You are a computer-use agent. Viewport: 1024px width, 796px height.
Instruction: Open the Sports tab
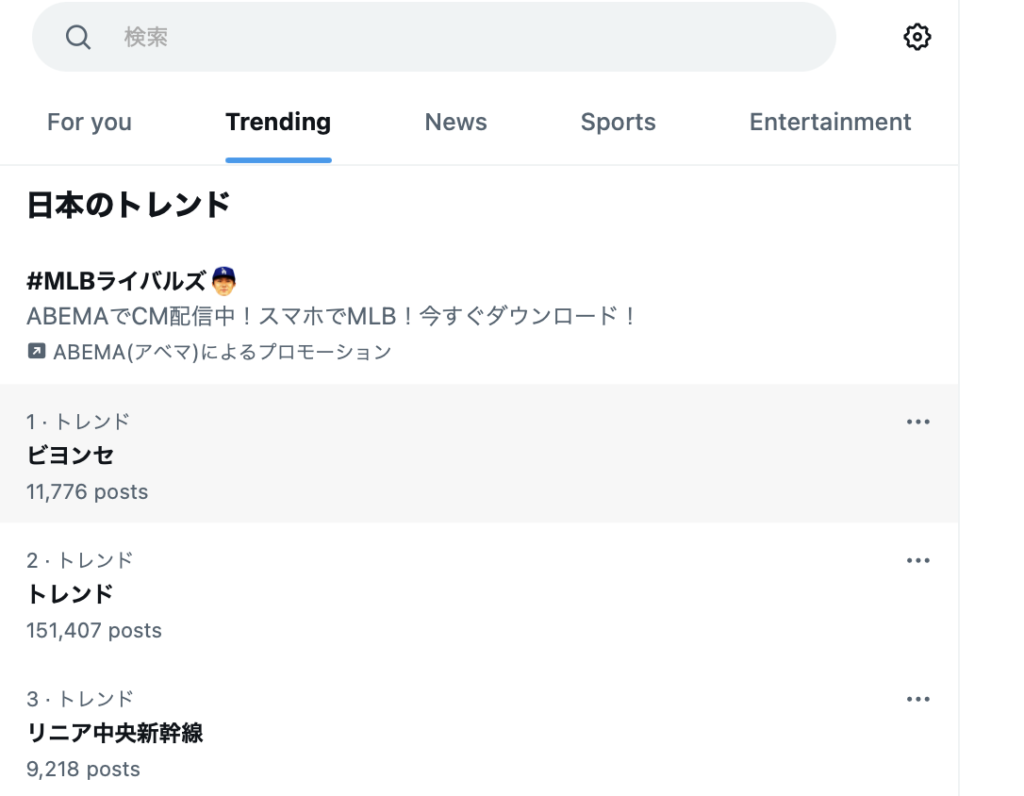(x=618, y=122)
